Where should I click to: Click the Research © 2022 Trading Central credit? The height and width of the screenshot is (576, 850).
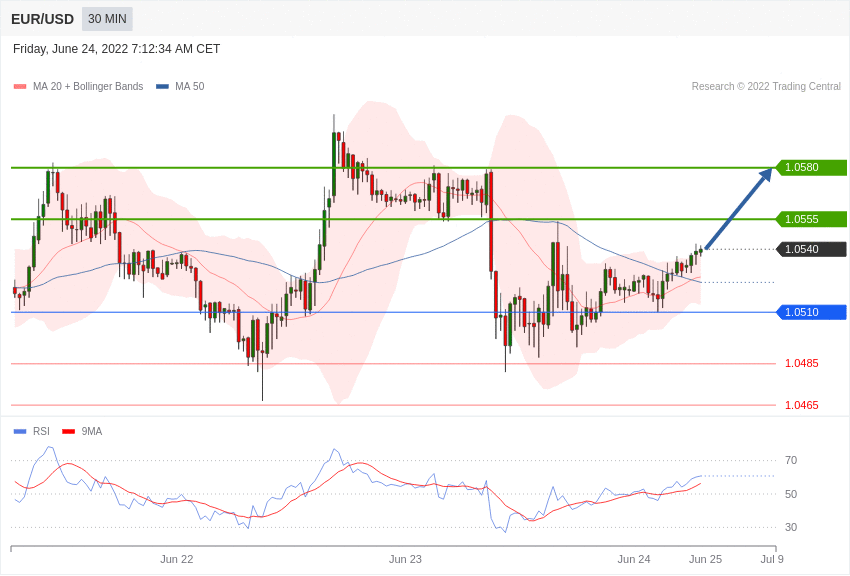[766, 87]
